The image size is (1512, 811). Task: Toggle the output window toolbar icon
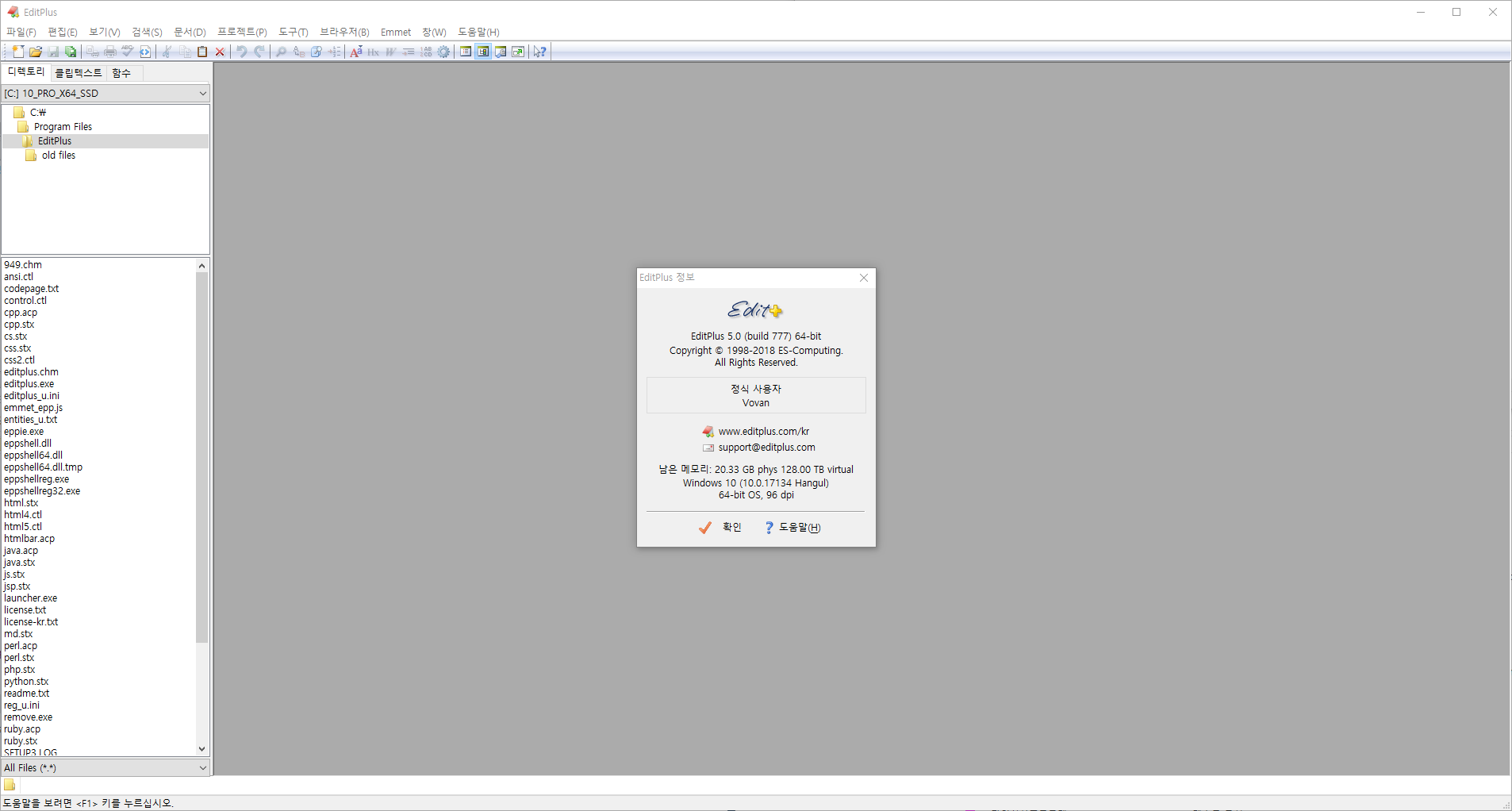click(501, 52)
